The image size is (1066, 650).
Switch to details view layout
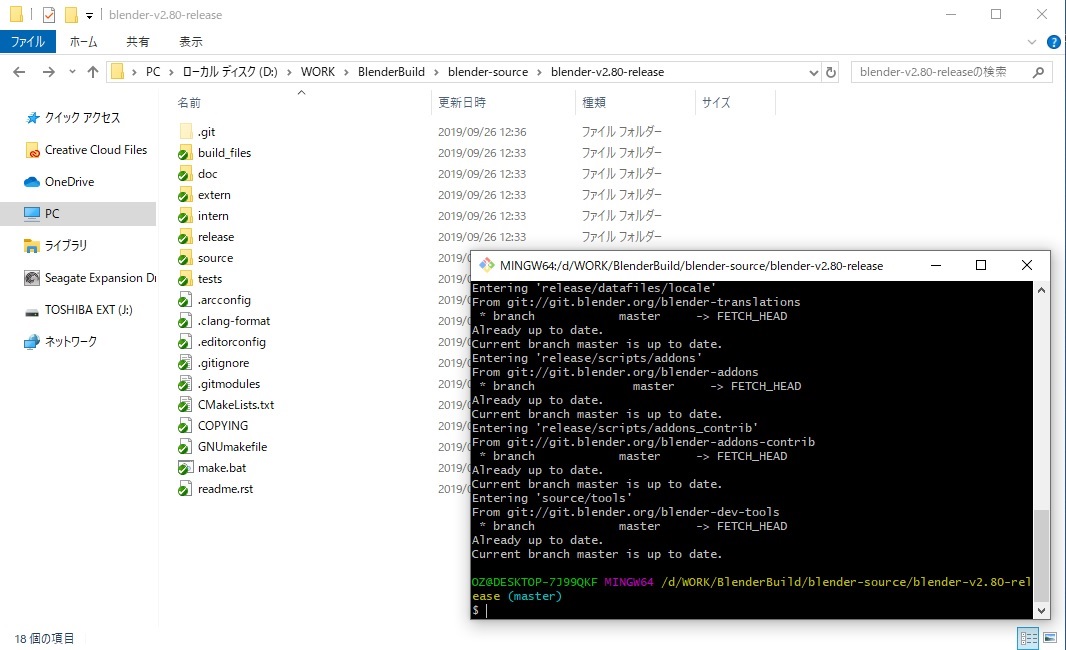1028,638
